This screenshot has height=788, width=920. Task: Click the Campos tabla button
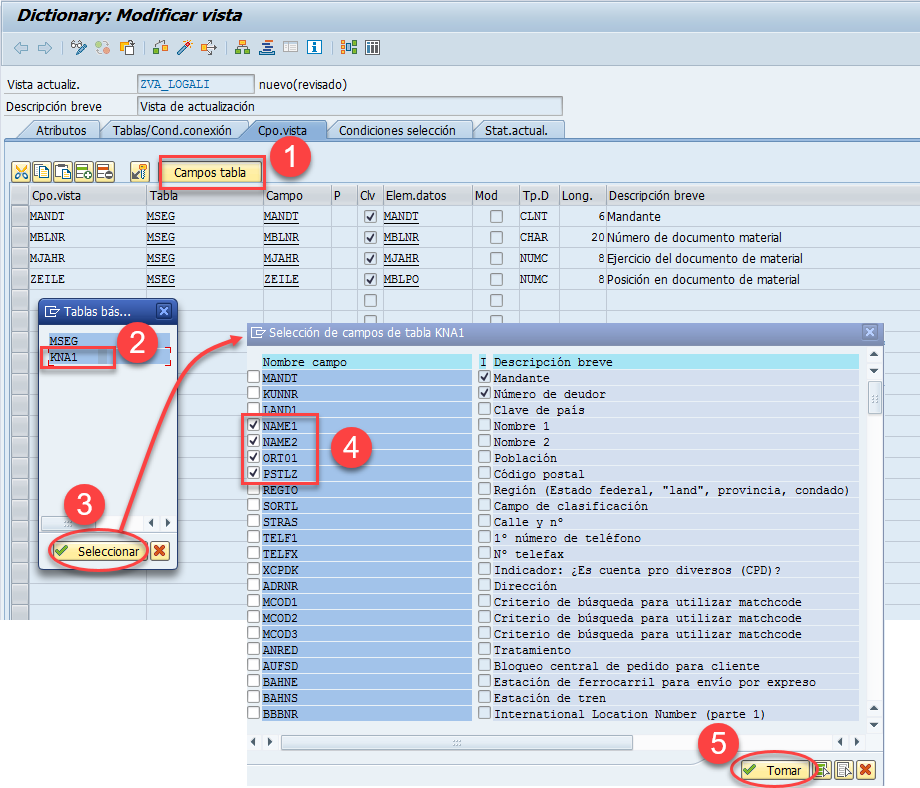(x=210, y=173)
